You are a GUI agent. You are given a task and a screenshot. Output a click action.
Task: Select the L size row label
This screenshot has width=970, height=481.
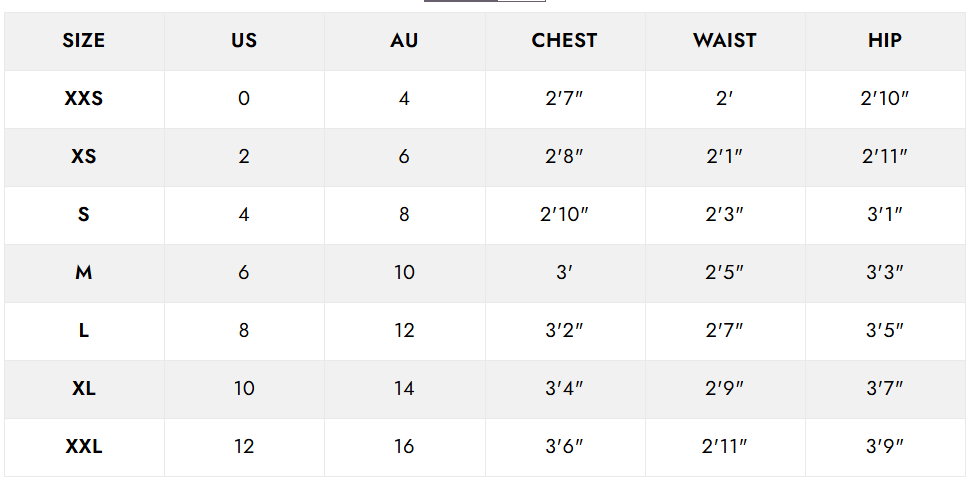[x=84, y=331]
